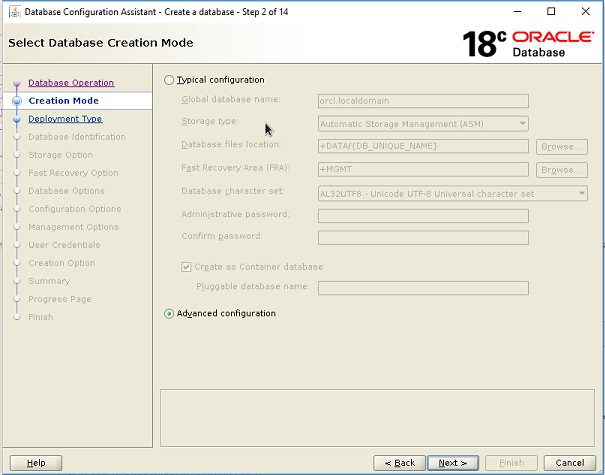This screenshot has width=605, height=475.
Task: Click the Deployment Type step bullet icon
Action: click(17, 119)
